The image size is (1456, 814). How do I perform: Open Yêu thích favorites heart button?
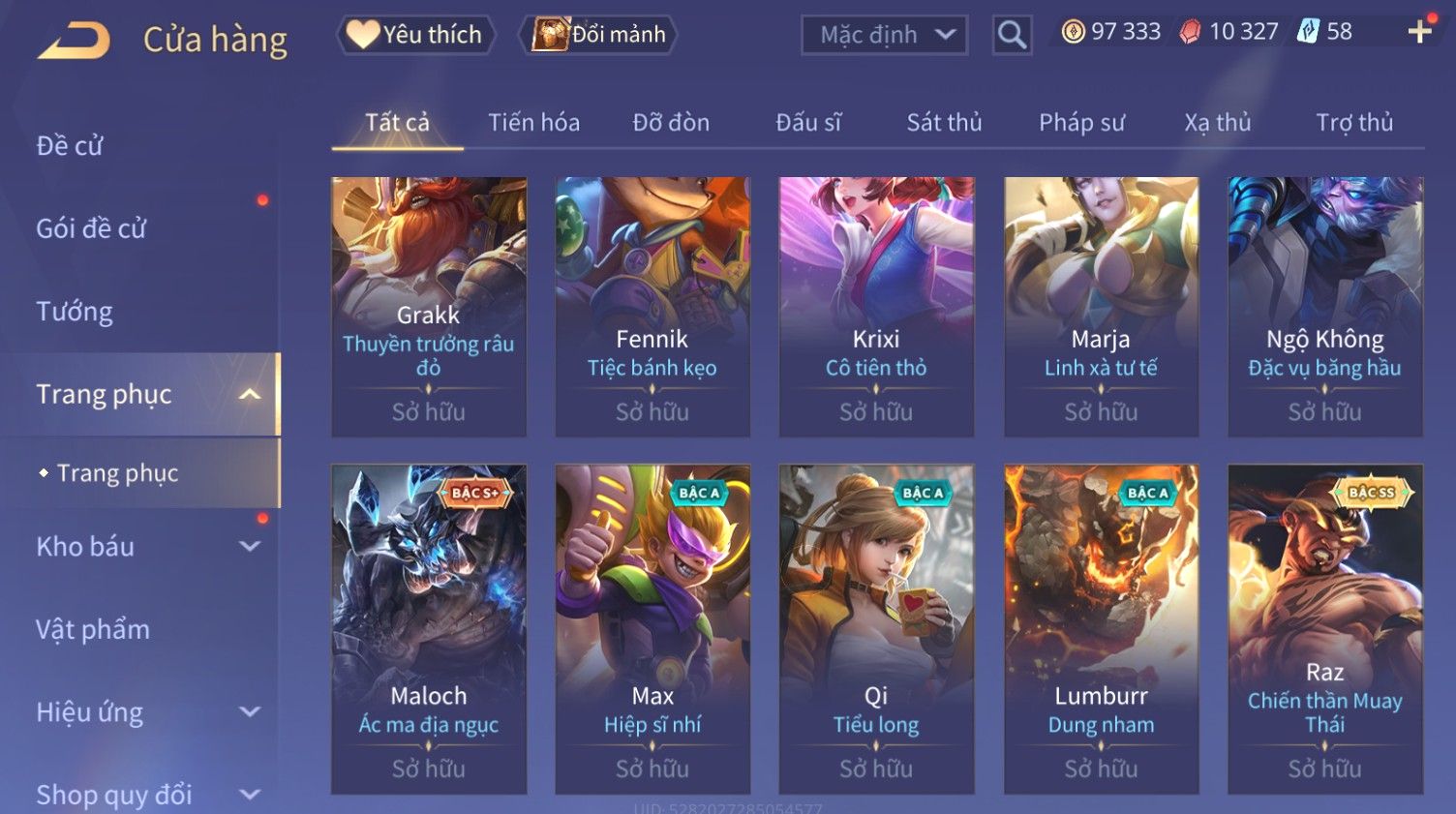(x=416, y=35)
